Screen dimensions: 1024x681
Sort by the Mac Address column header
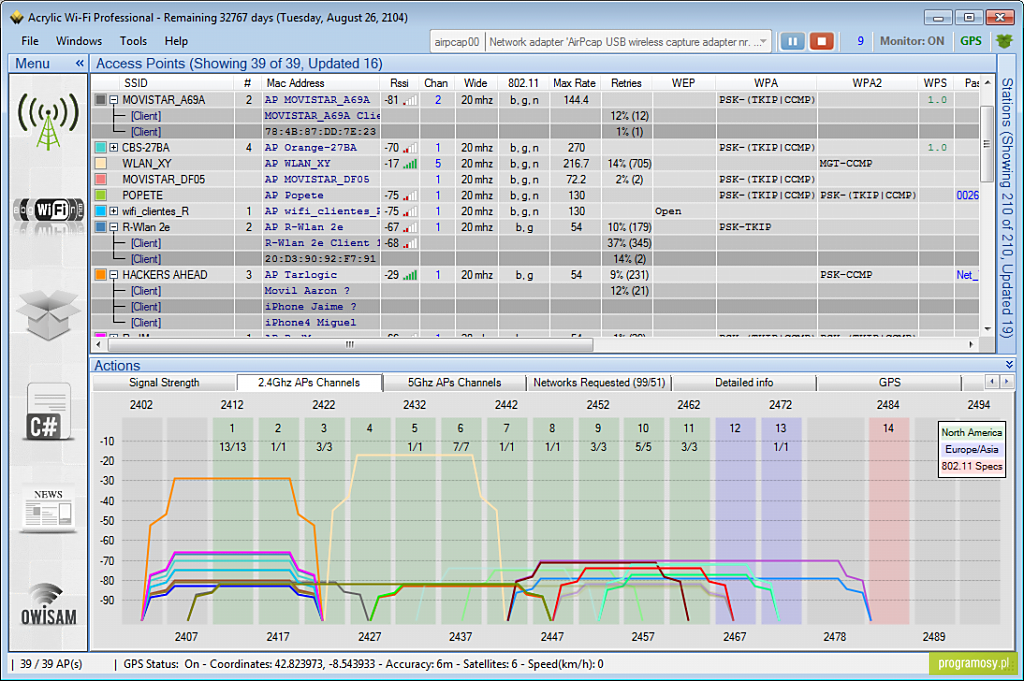point(295,83)
